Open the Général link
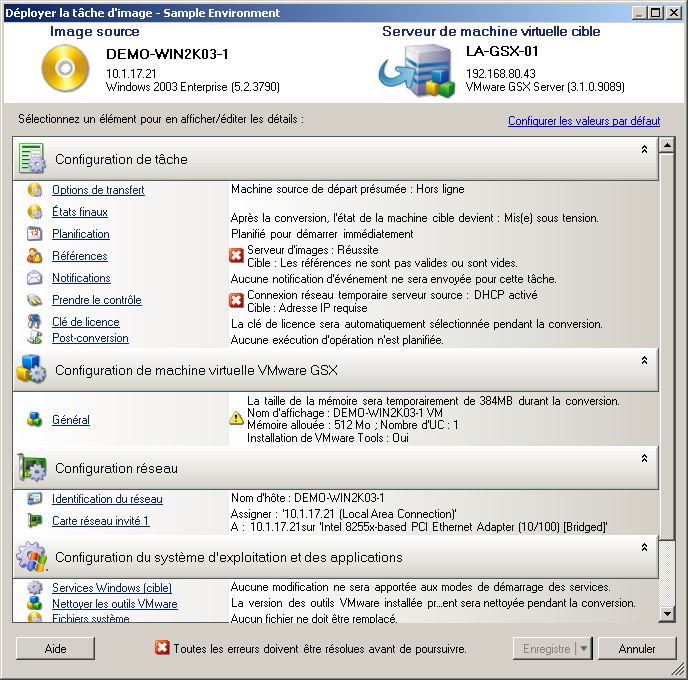This screenshot has height=680, width=688. point(71,419)
